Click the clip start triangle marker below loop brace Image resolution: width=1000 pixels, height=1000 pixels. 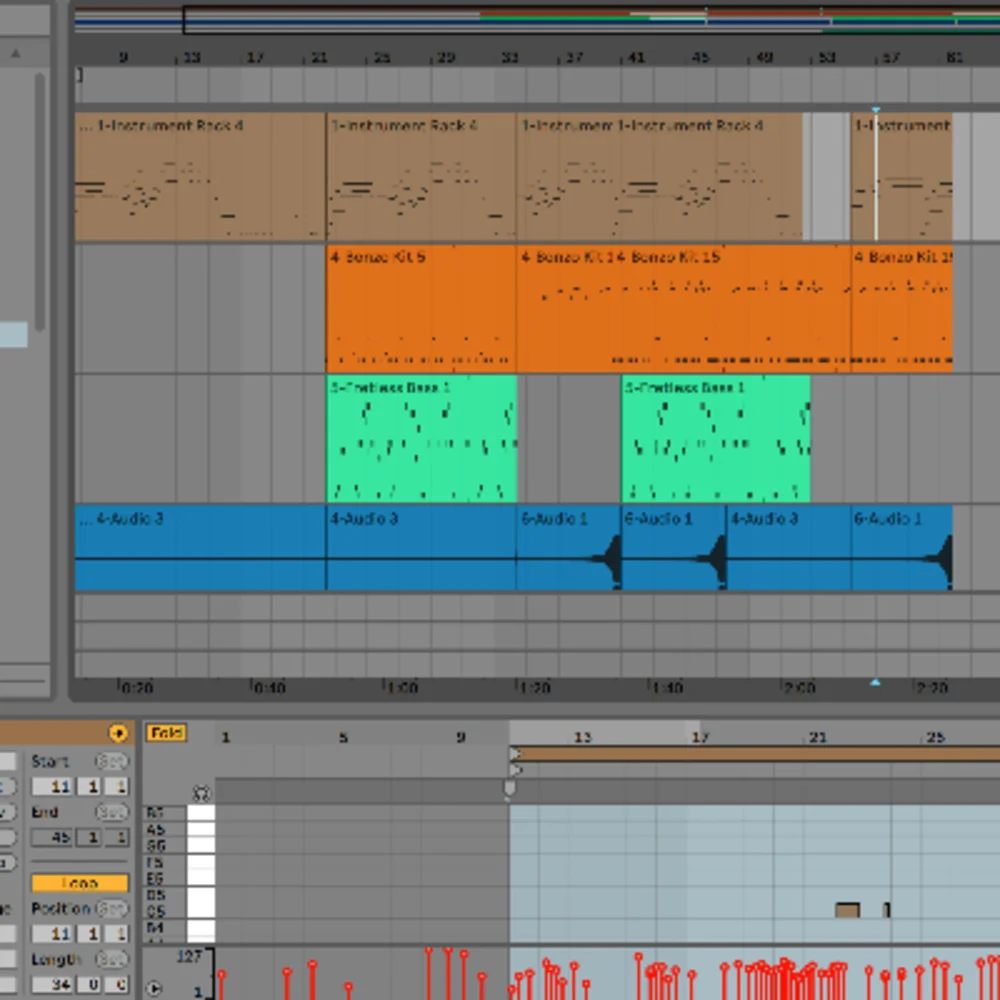point(516,770)
